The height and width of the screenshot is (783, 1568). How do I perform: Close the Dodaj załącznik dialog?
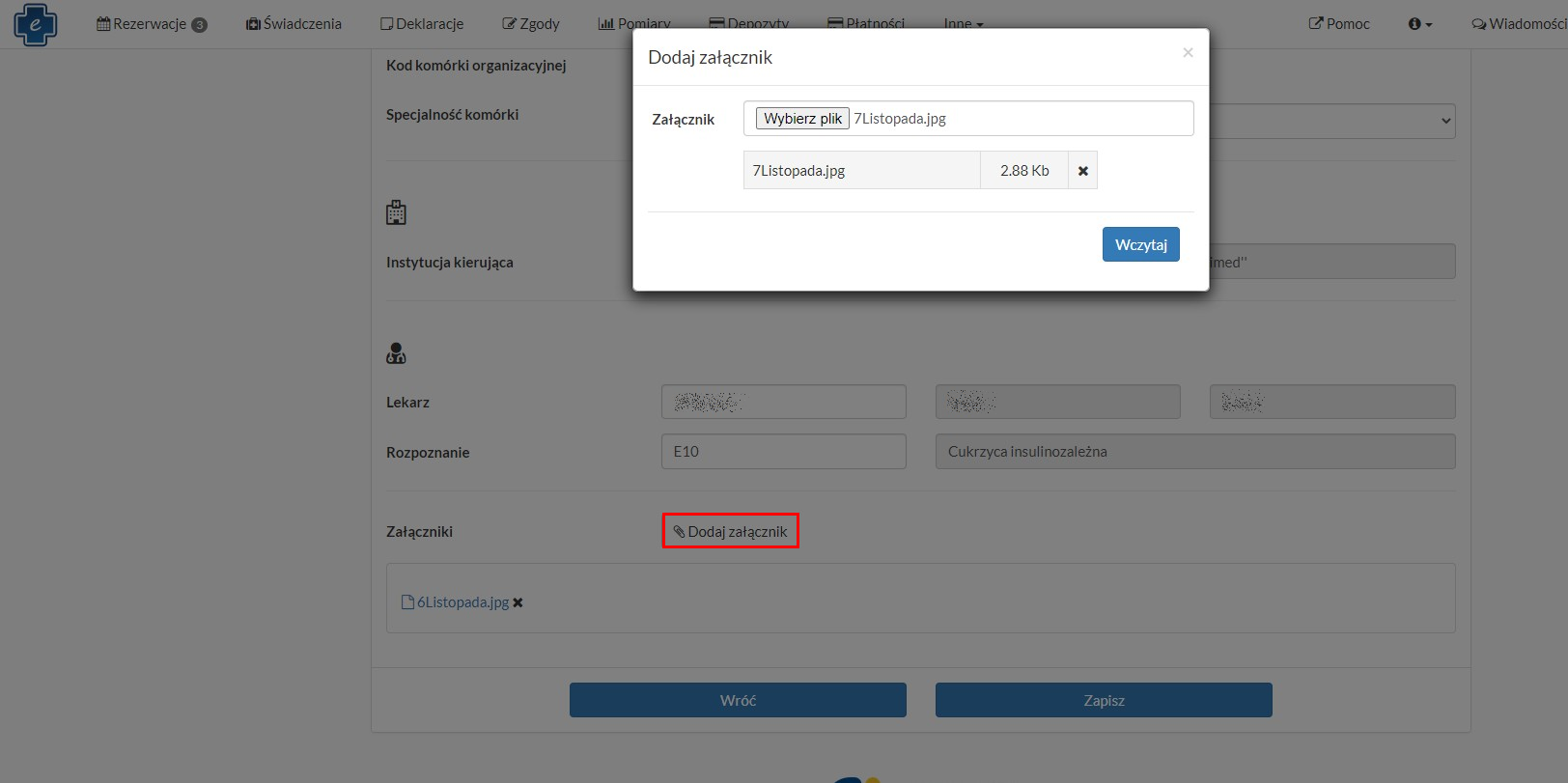(x=1188, y=53)
